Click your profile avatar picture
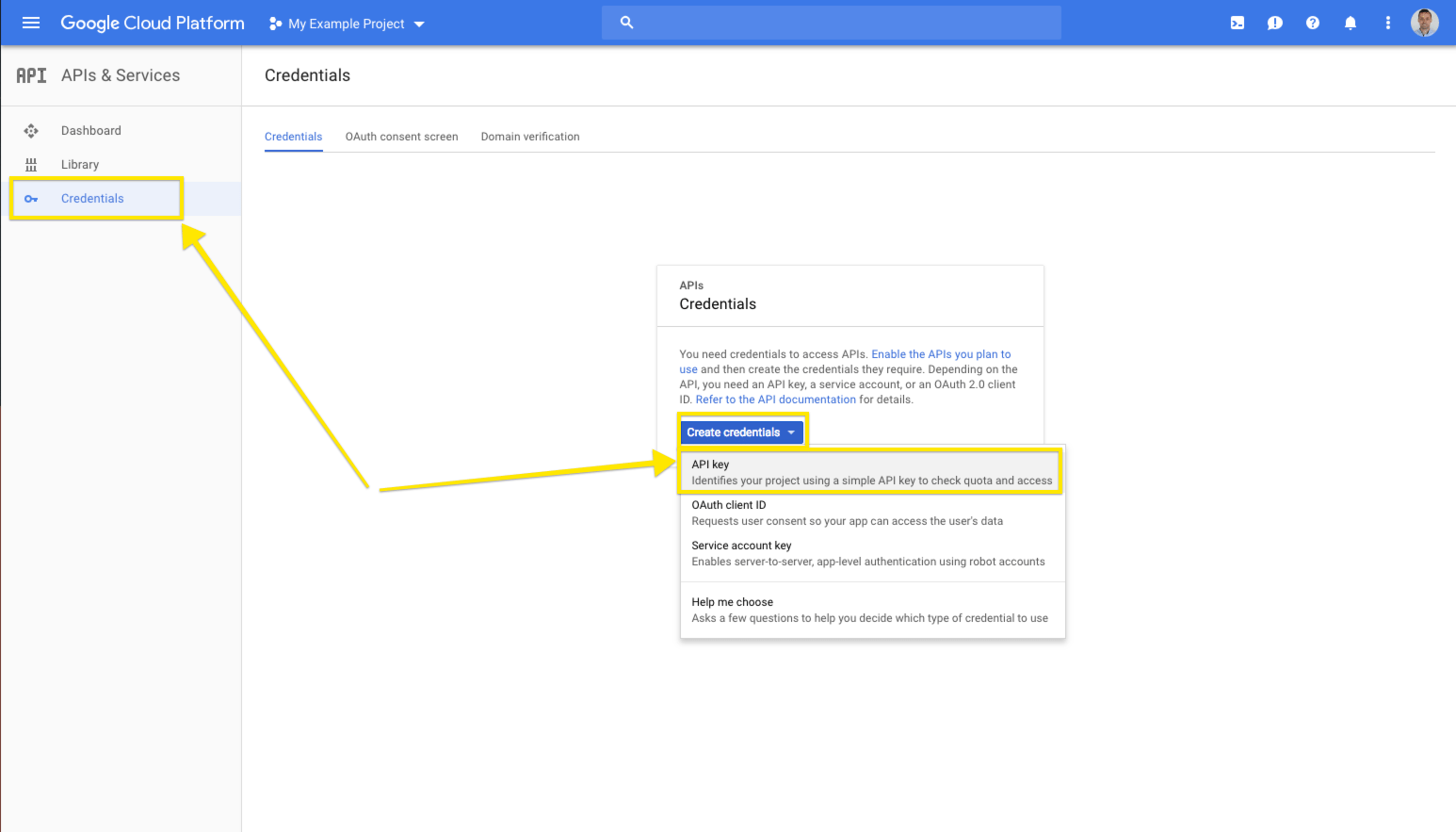 [x=1425, y=22]
